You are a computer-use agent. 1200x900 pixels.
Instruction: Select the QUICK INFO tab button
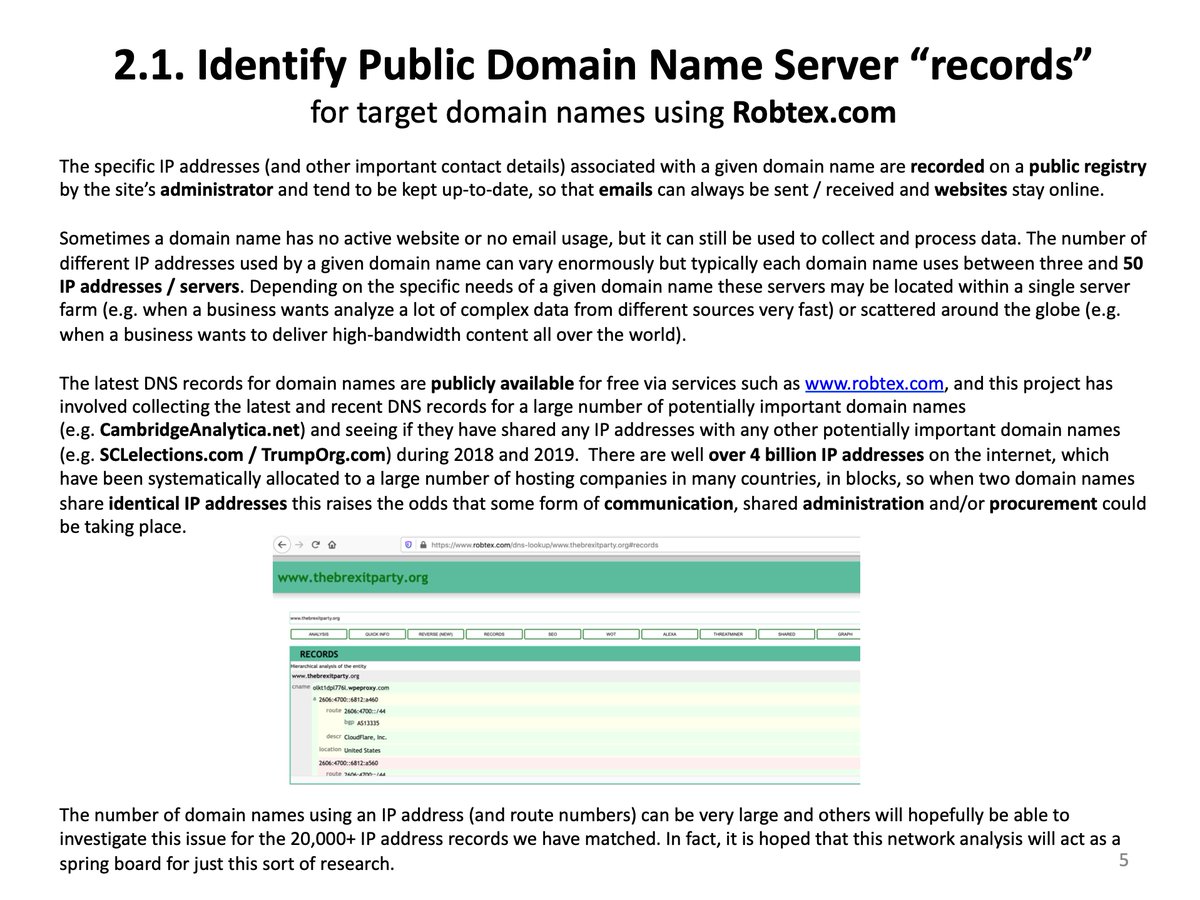(377, 634)
